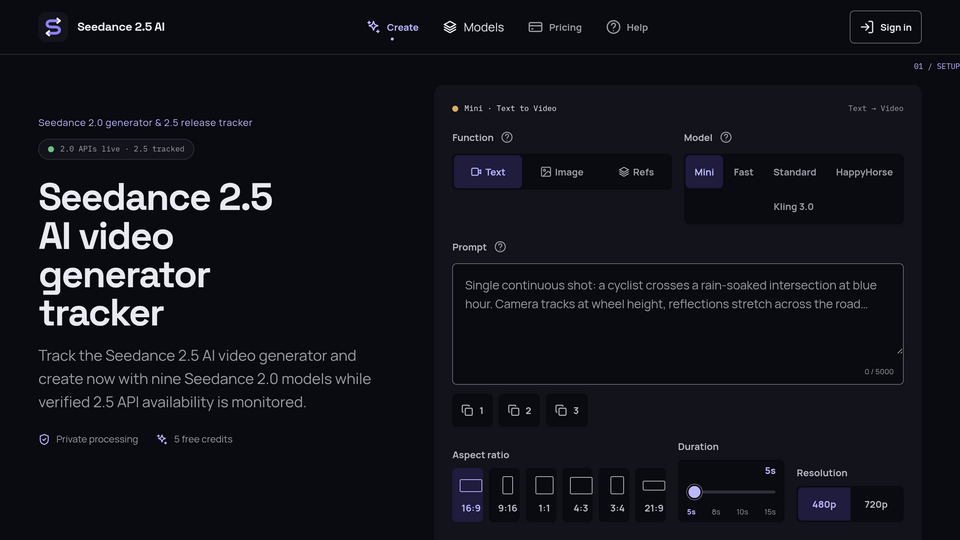Choose 480p resolution
The height and width of the screenshot is (540, 960).
click(824, 504)
